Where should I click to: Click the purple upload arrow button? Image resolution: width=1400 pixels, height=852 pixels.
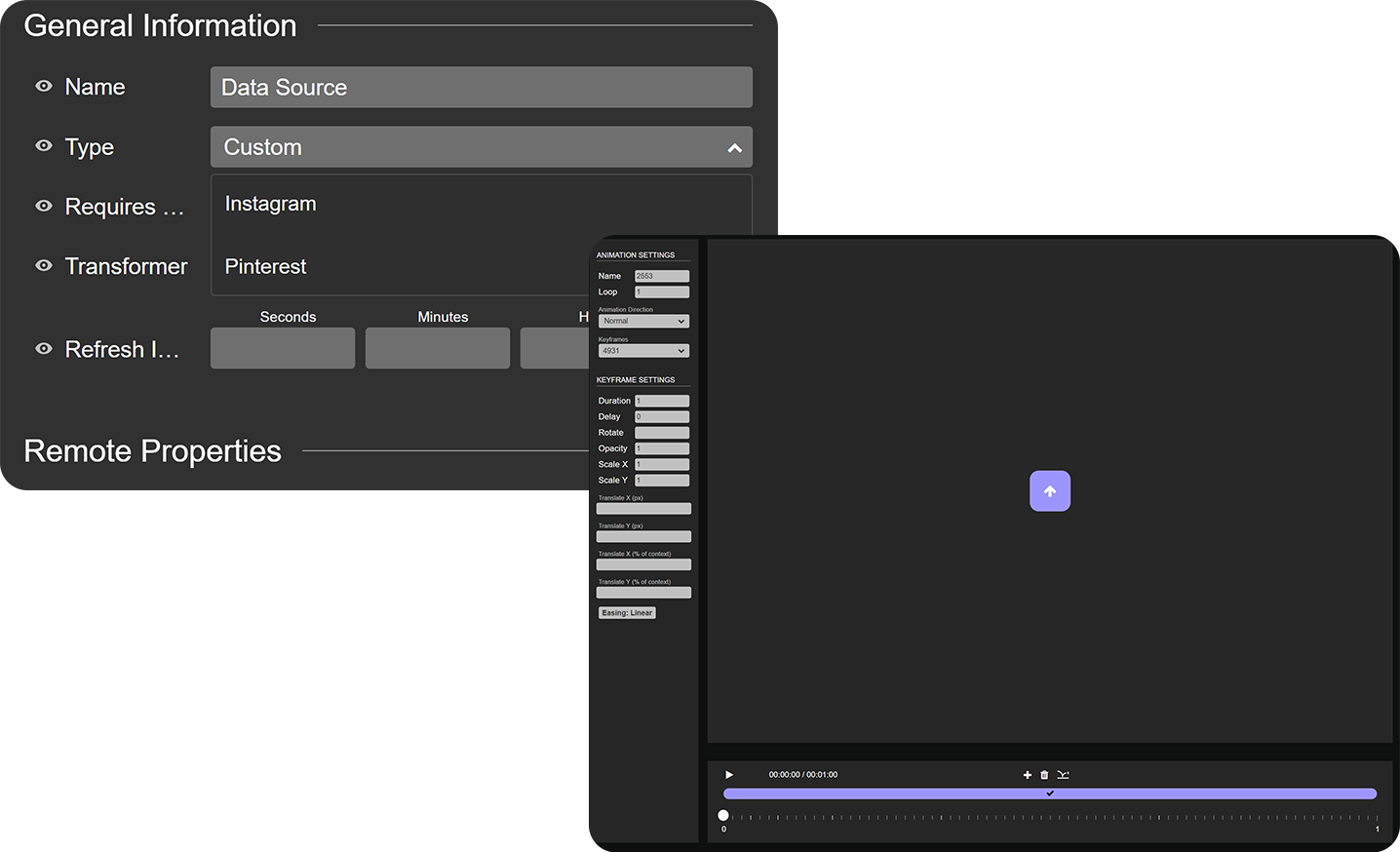click(1050, 490)
